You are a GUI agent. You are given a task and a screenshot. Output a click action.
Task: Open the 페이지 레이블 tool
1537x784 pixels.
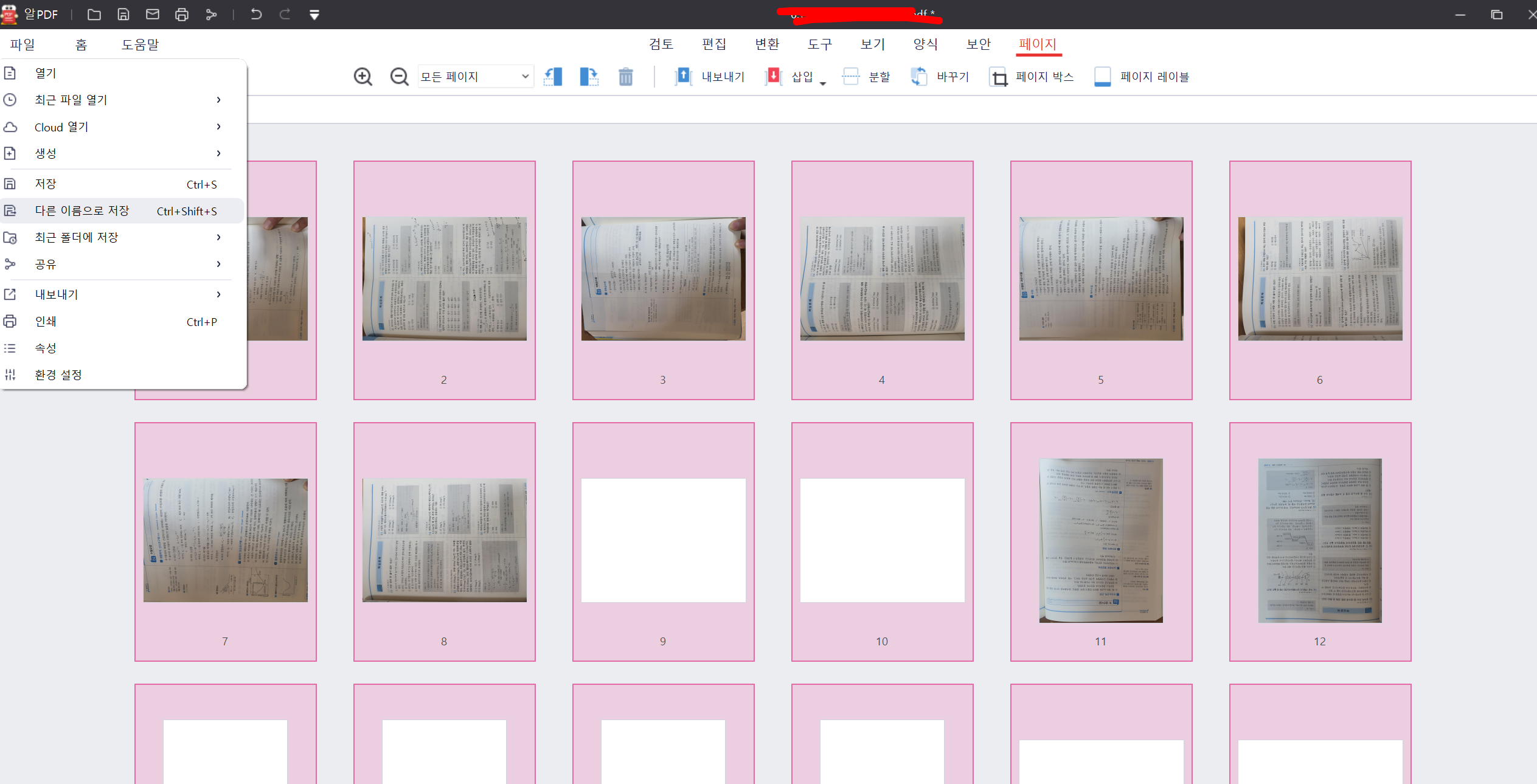coord(1141,77)
